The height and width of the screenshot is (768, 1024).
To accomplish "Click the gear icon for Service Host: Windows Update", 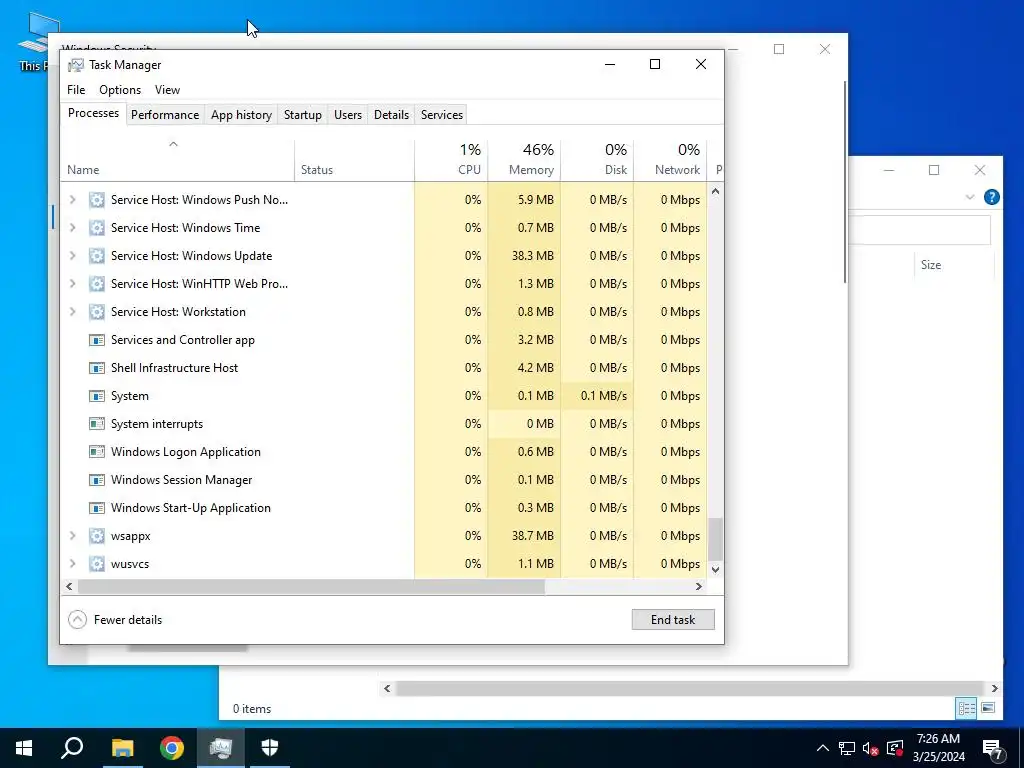I will click(97, 256).
